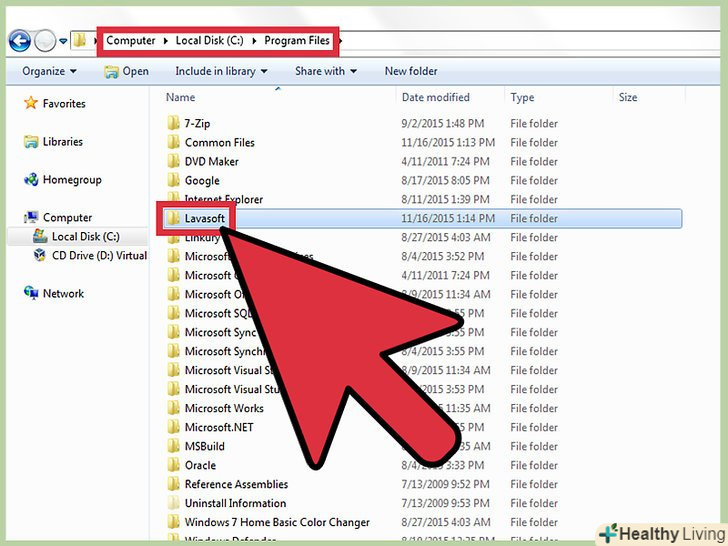Select Local Disk (C:) in the breadcrumb
Viewport: 728px width, 546px height.
point(209,40)
